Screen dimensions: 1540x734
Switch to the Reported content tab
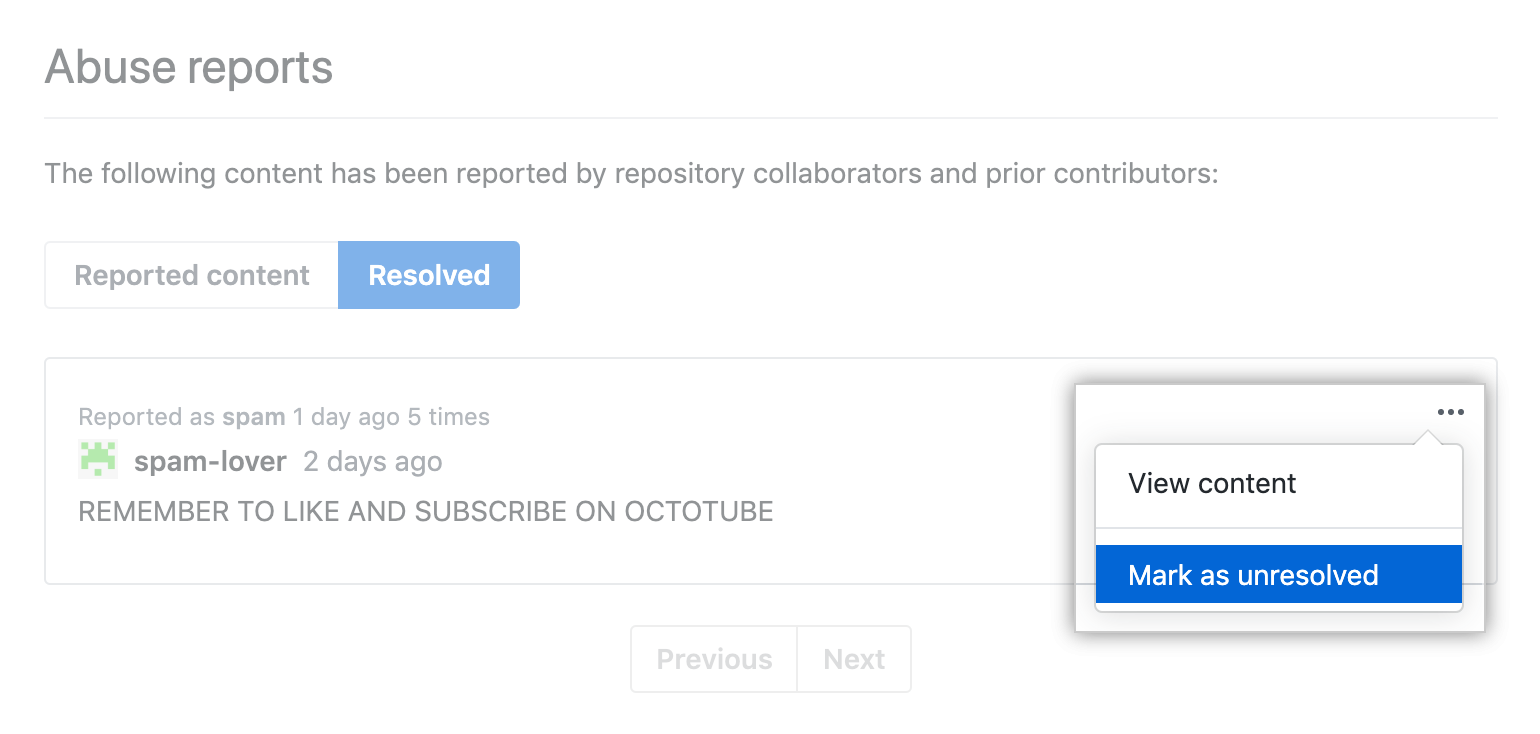(x=192, y=275)
